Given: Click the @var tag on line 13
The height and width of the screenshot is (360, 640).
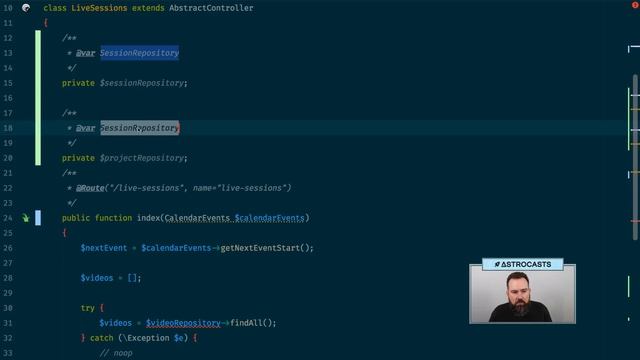Looking at the screenshot, I should [85, 53].
